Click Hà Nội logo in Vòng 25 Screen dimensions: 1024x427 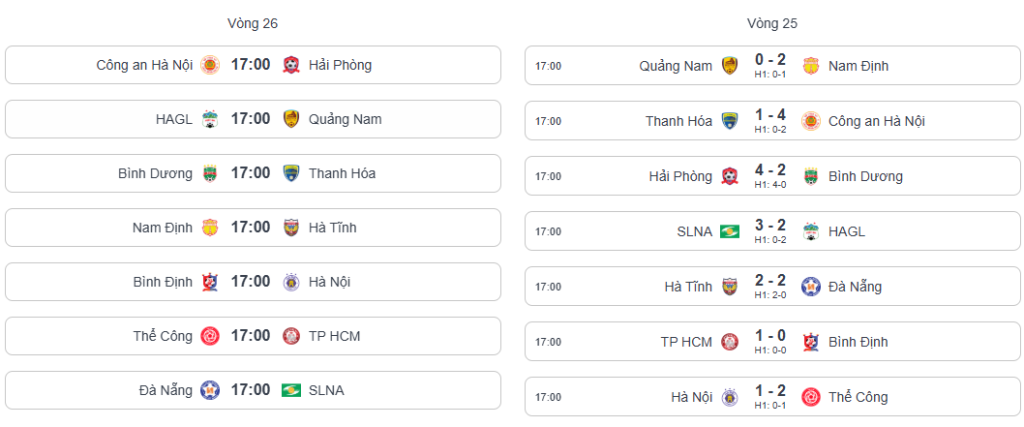pos(730,397)
